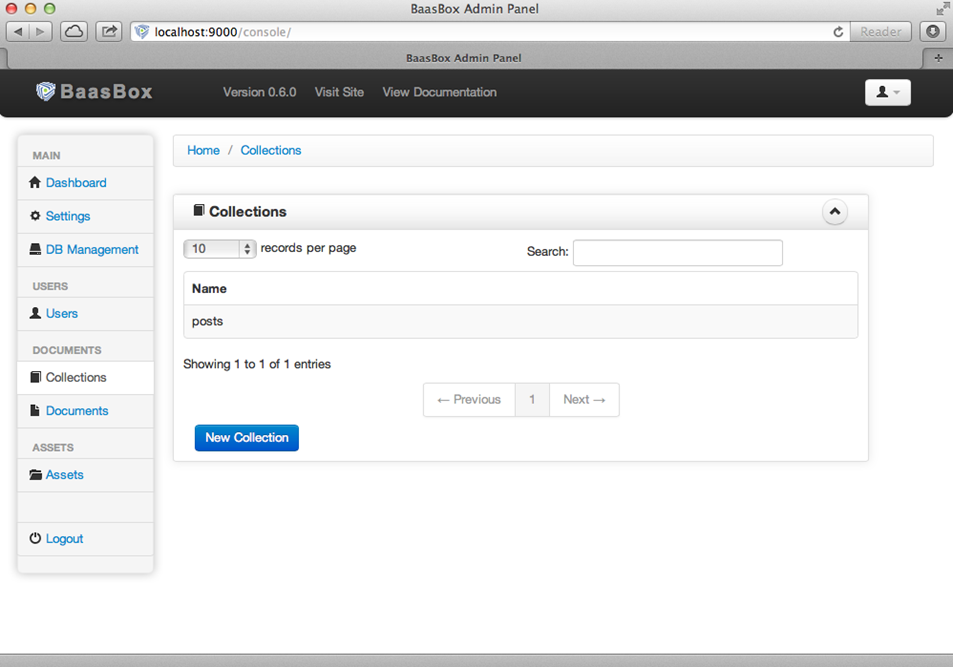Click the Showing 1 to 1 of 1 entries text
Viewport: 953px width, 667px height.
257,364
